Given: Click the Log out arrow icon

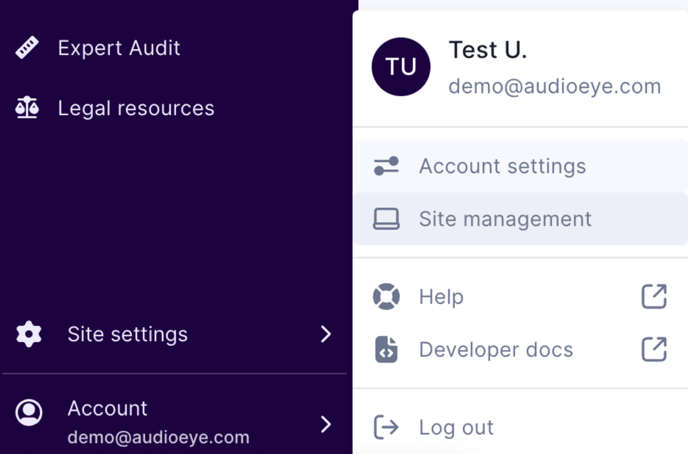Looking at the screenshot, I should coord(387,427).
